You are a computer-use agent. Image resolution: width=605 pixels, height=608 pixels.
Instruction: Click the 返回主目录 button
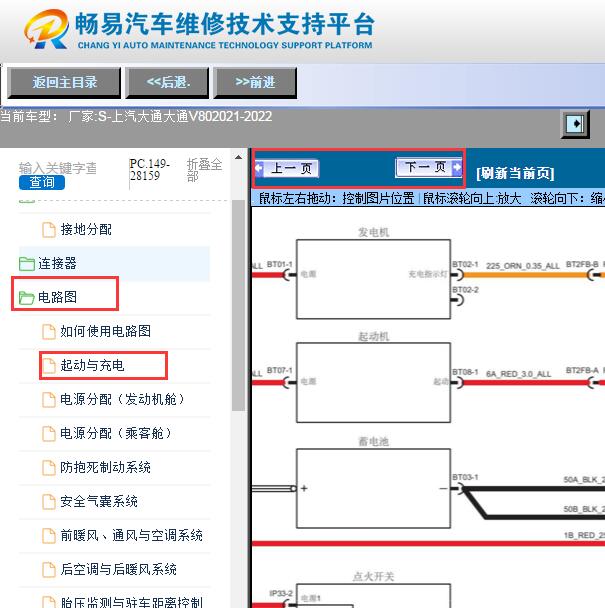pos(64,82)
